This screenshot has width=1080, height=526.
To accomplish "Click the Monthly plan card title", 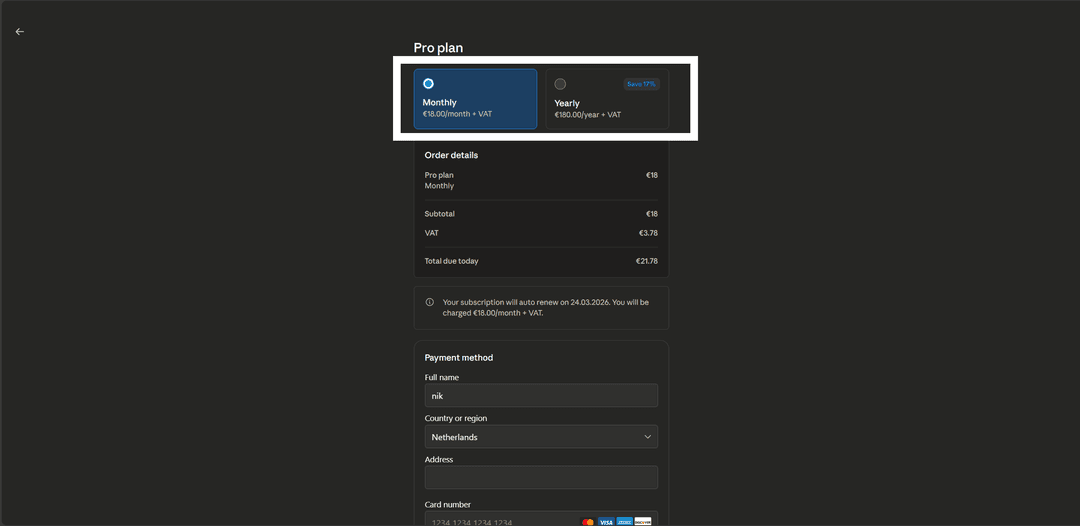I will (440, 102).
